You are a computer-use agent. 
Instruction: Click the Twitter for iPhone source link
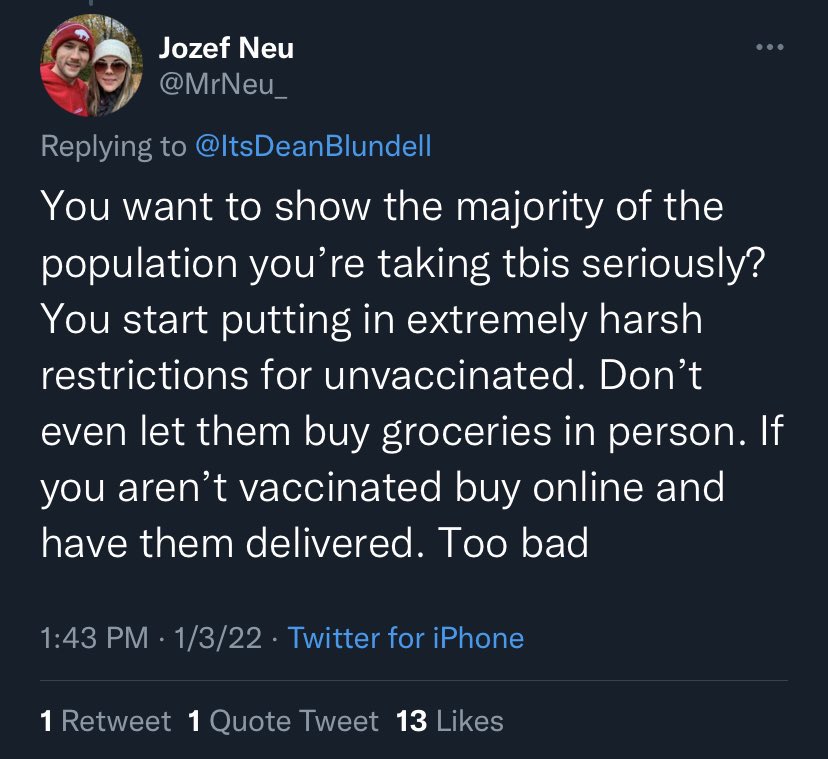pos(406,637)
